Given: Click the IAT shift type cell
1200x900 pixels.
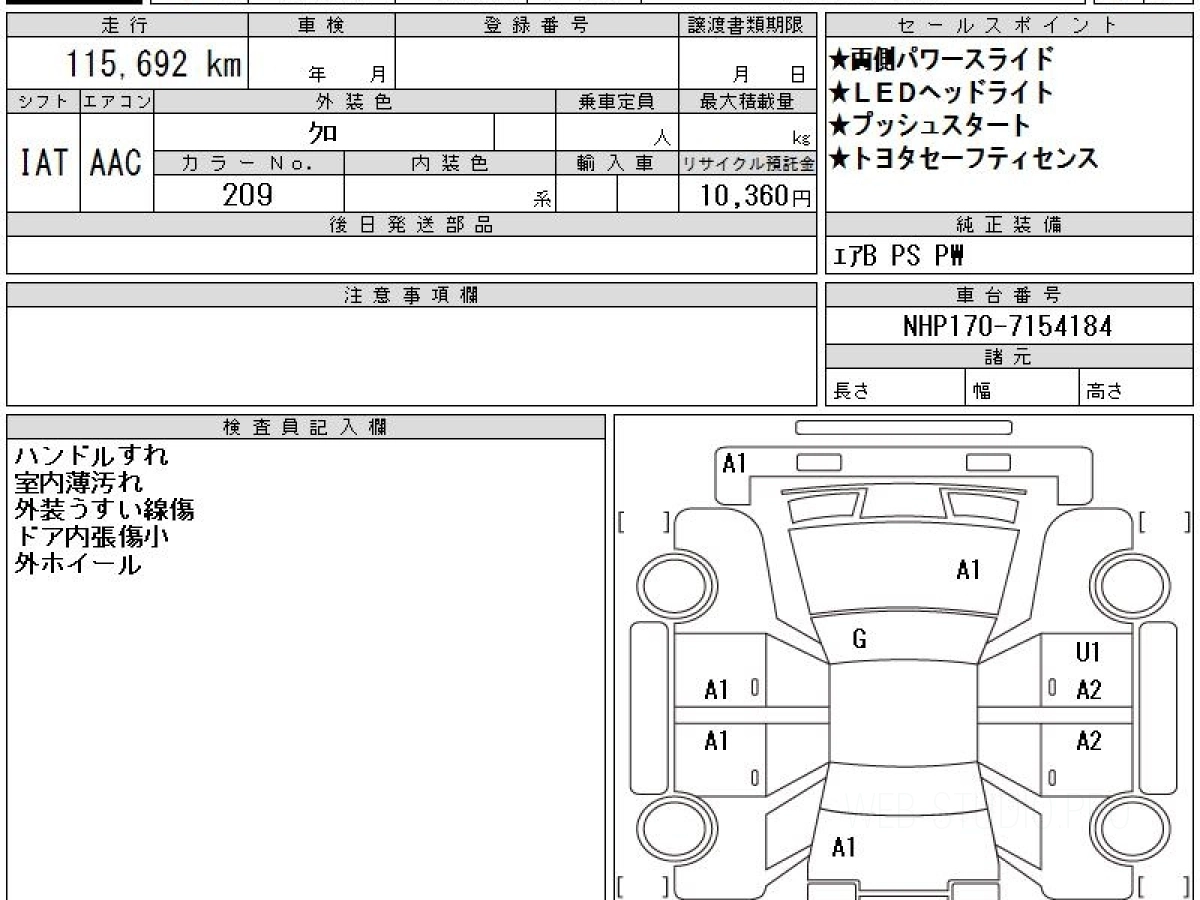Looking at the screenshot, I should pyautogui.click(x=43, y=162).
